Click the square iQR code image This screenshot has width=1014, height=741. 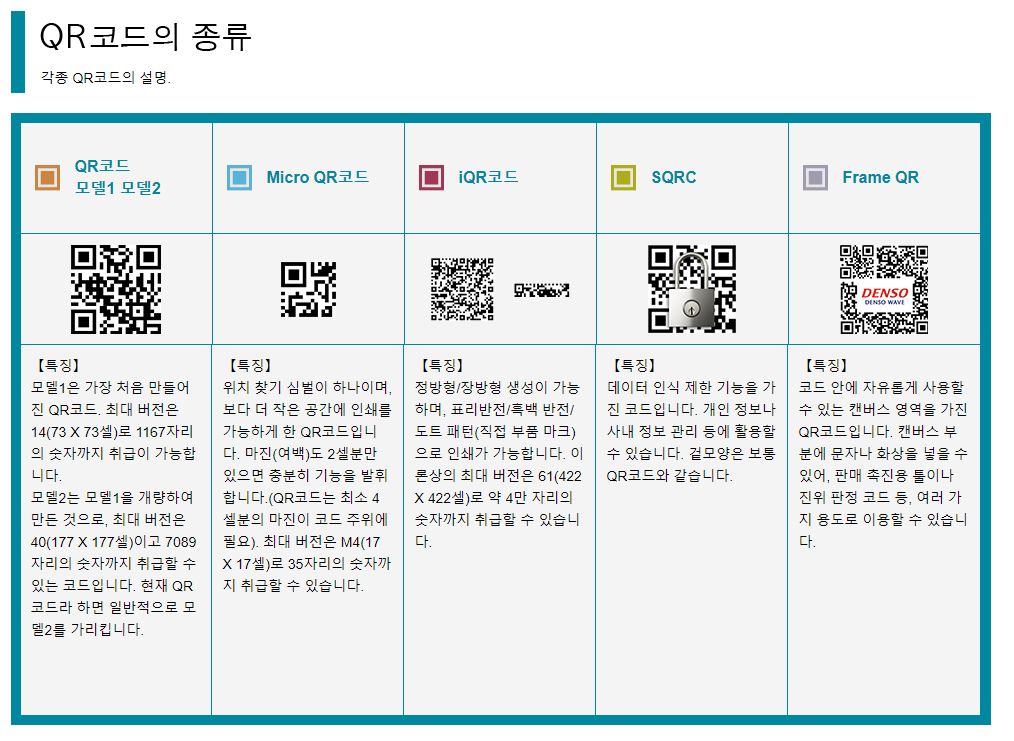462,289
